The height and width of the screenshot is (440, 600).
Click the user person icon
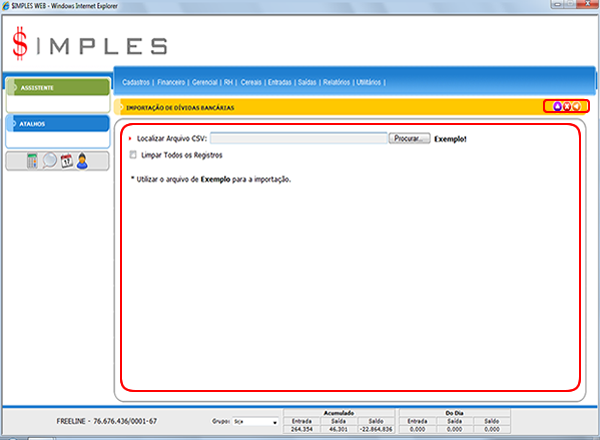click(83, 162)
